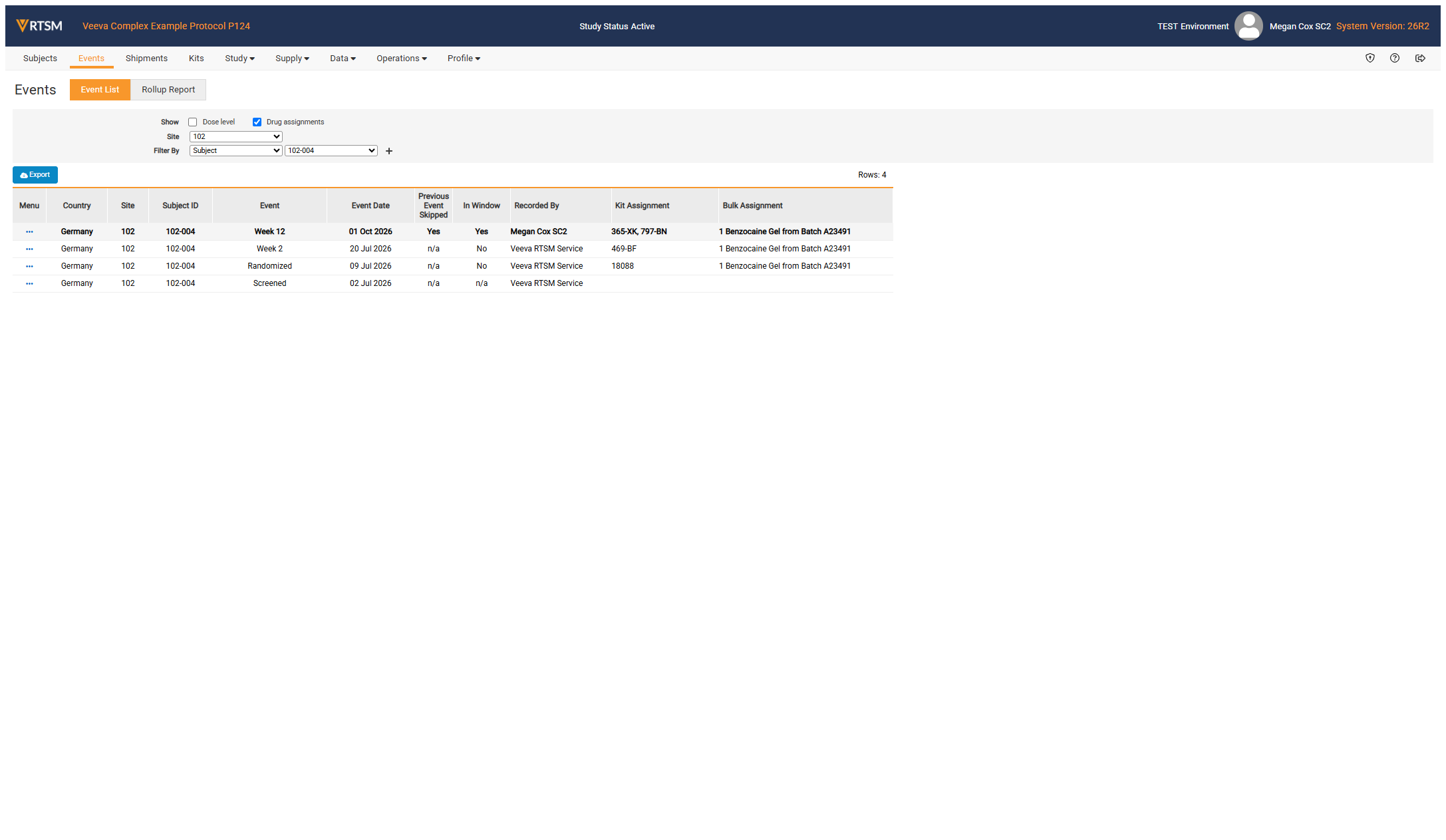The height and width of the screenshot is (840, 1446).
Task: Open the Kits tab
Action: pos(196,59)
